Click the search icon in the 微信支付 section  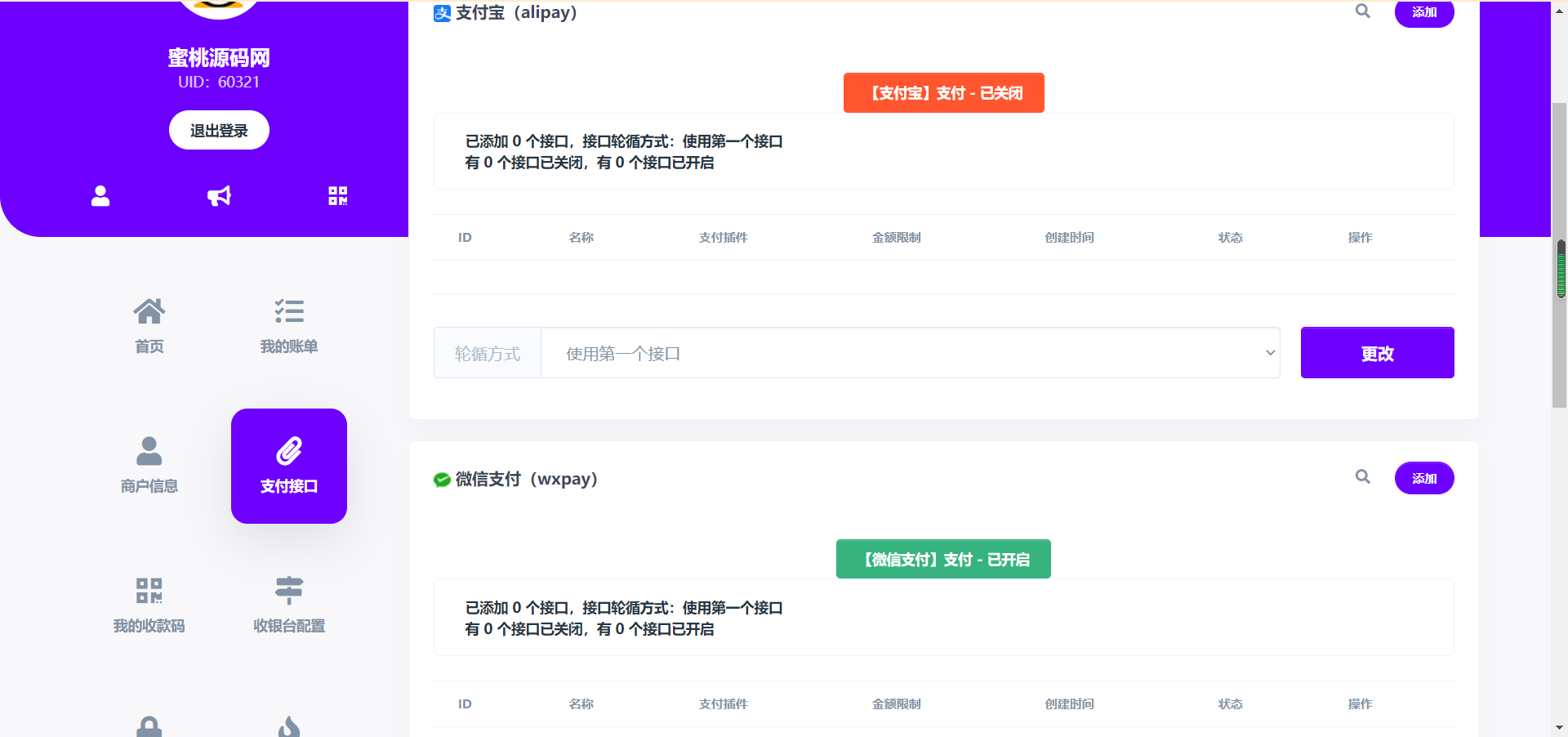tap(1362, 477)
